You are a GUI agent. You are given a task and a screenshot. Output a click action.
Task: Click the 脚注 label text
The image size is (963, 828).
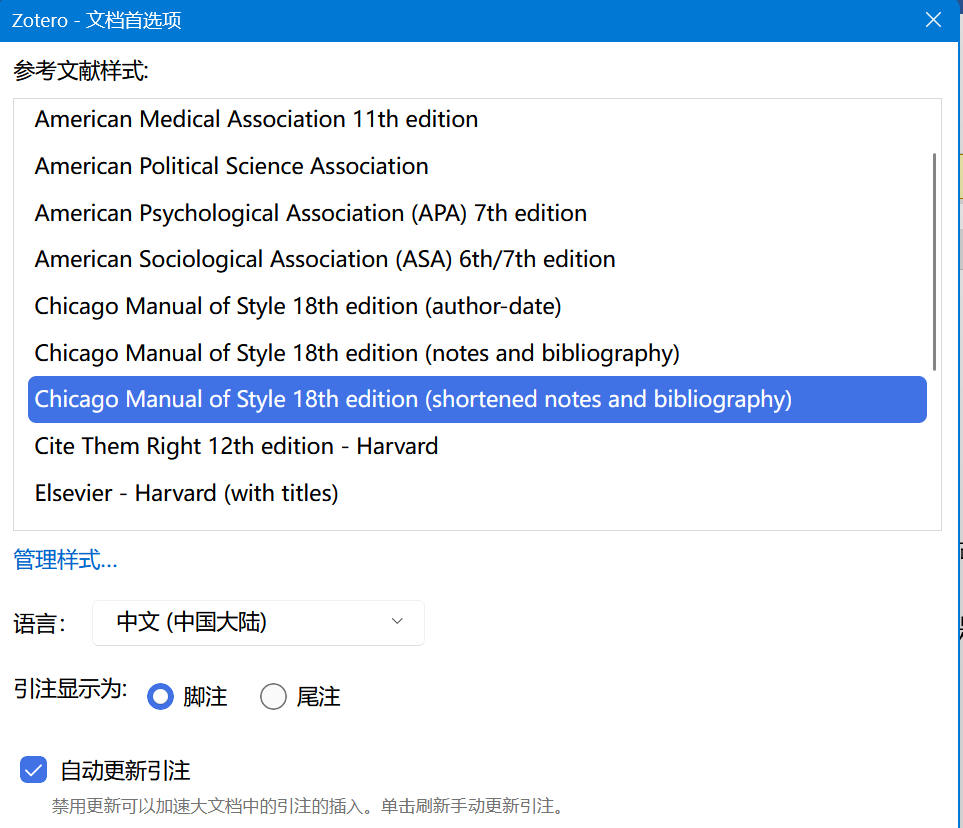pos(205,697)
